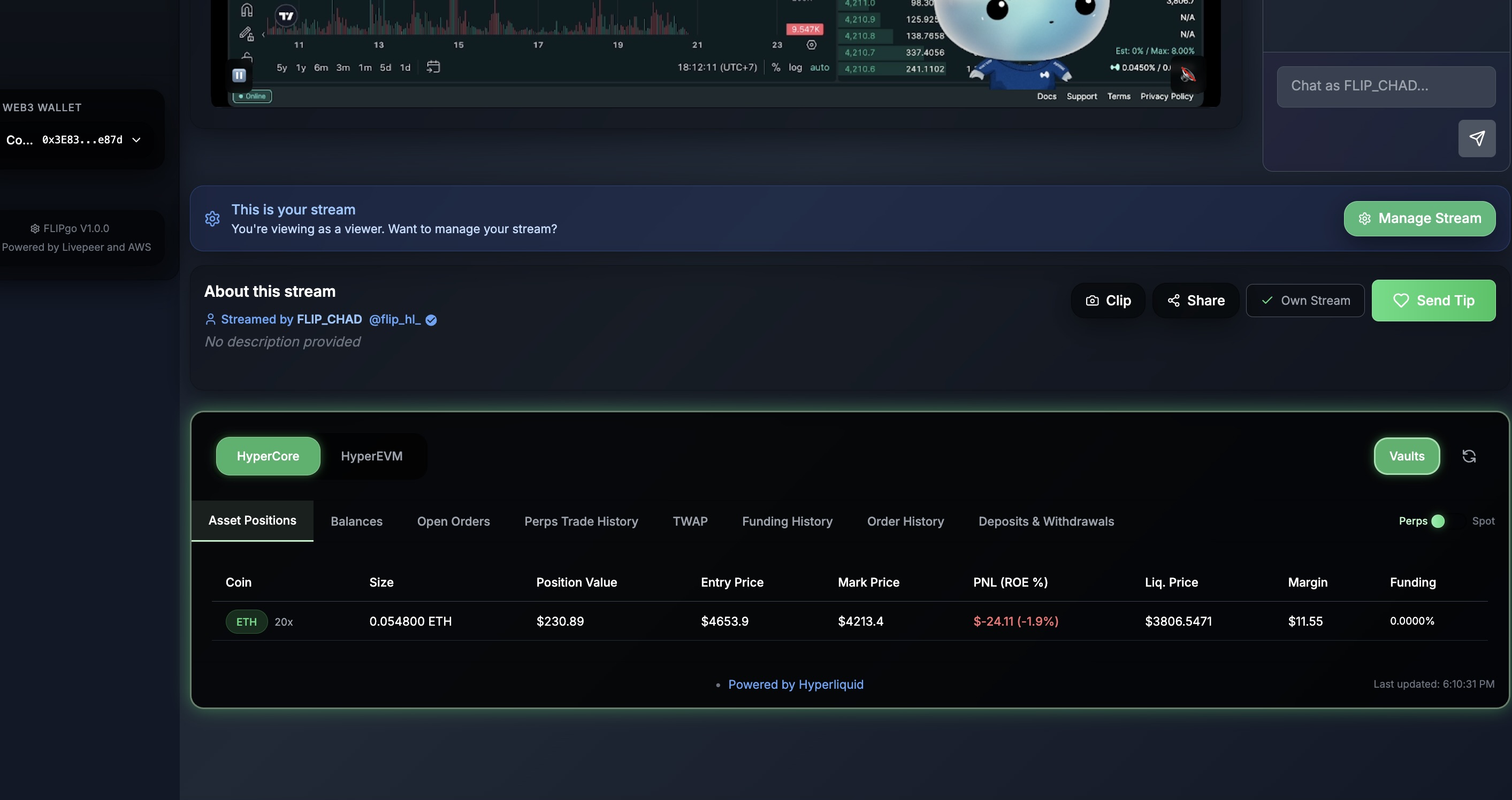The width and height of the screenshot is (1512, 800).
Task: Click the Last updated timestamp
Action: pos(1433,684)
